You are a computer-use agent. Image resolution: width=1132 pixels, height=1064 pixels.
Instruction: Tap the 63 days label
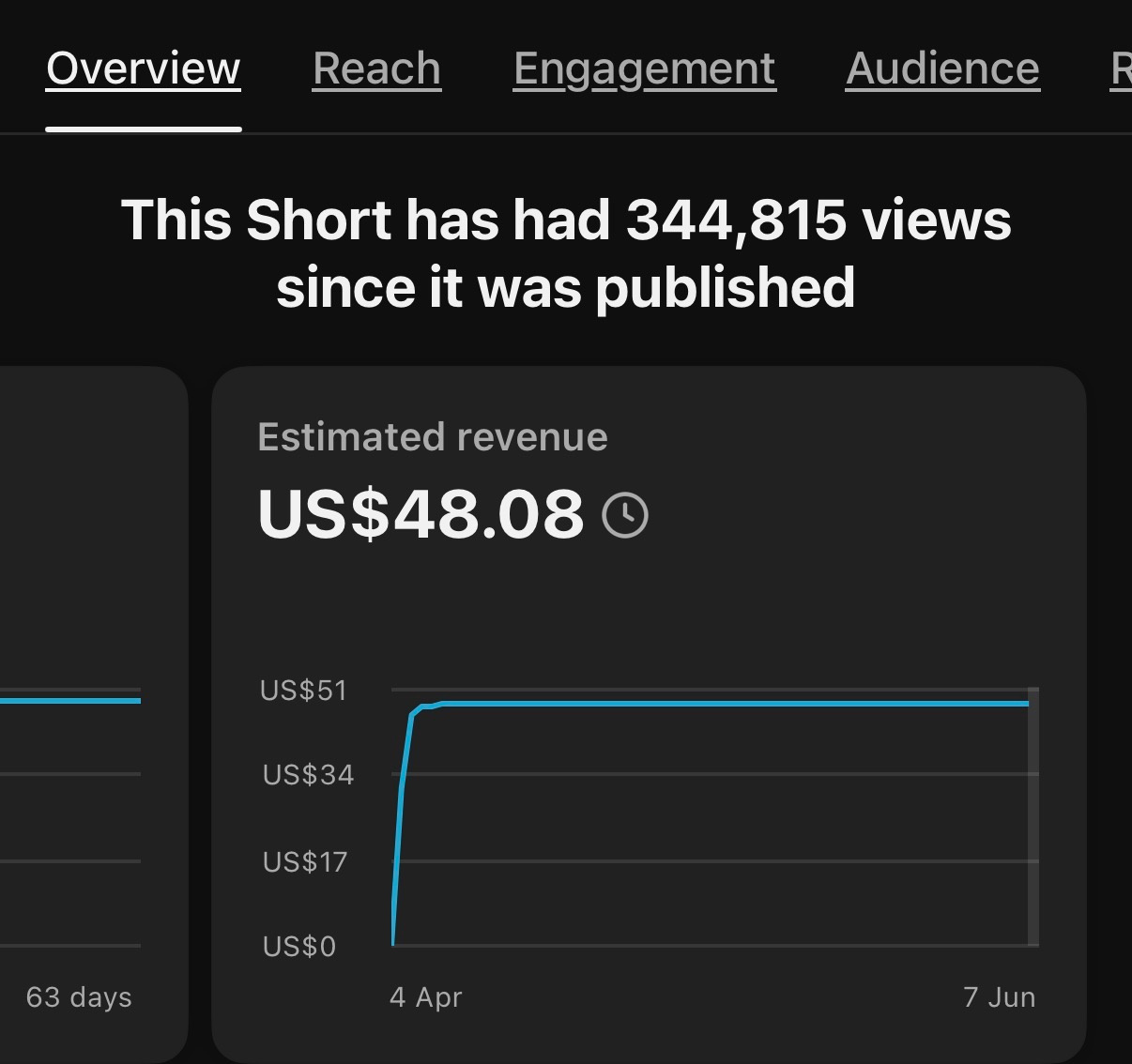click(x=79, y=996)
